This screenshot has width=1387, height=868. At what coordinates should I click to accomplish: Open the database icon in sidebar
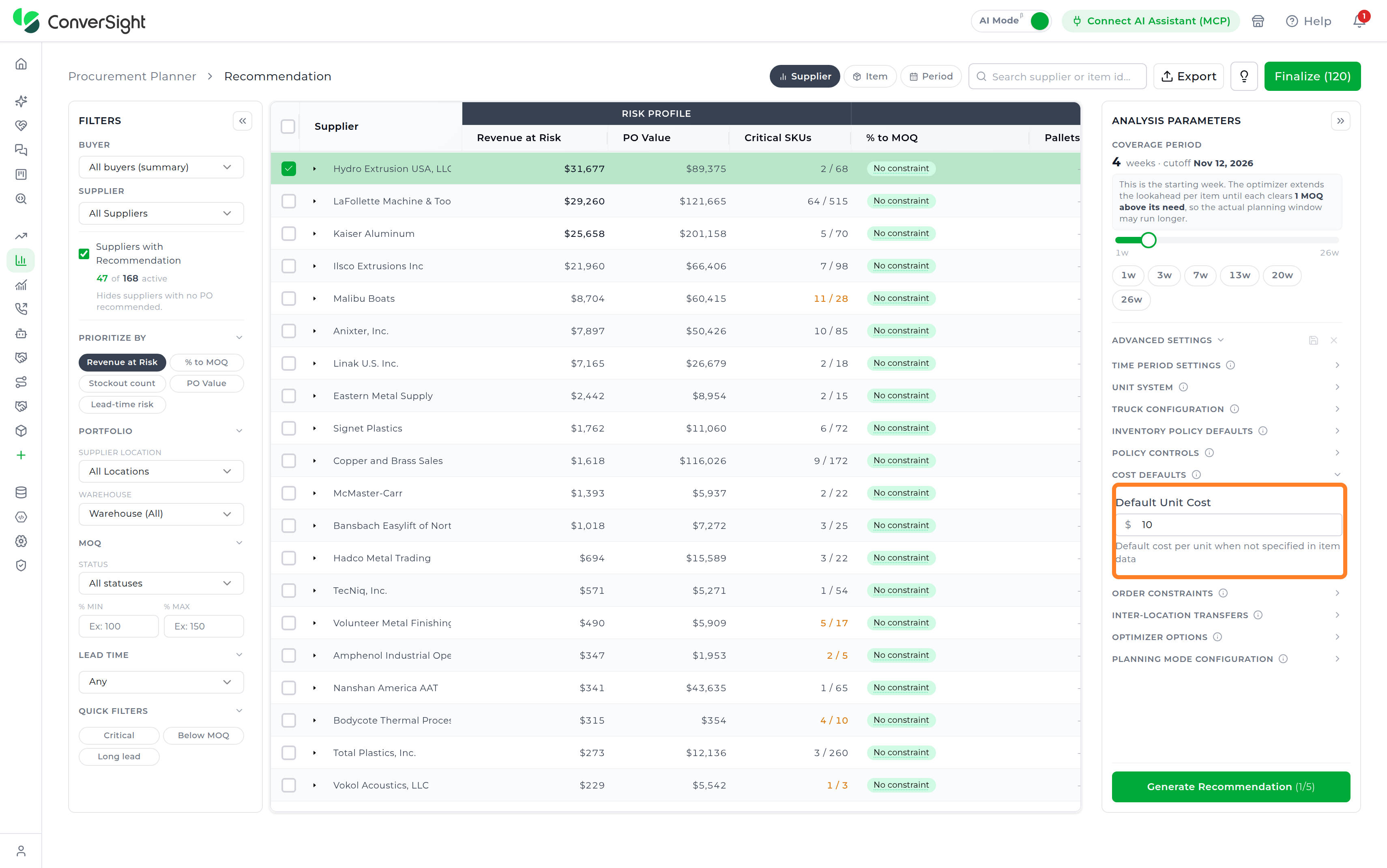point(21,492)
